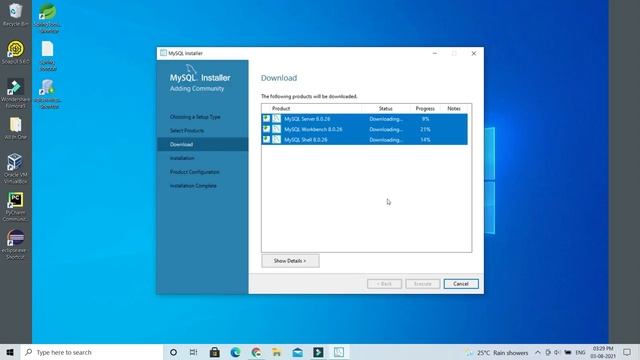The height and width of the screenshot is (360, 640).
Task: Click the MySQL Workbench 8.0.26 product icon
Action: point(277,129)
